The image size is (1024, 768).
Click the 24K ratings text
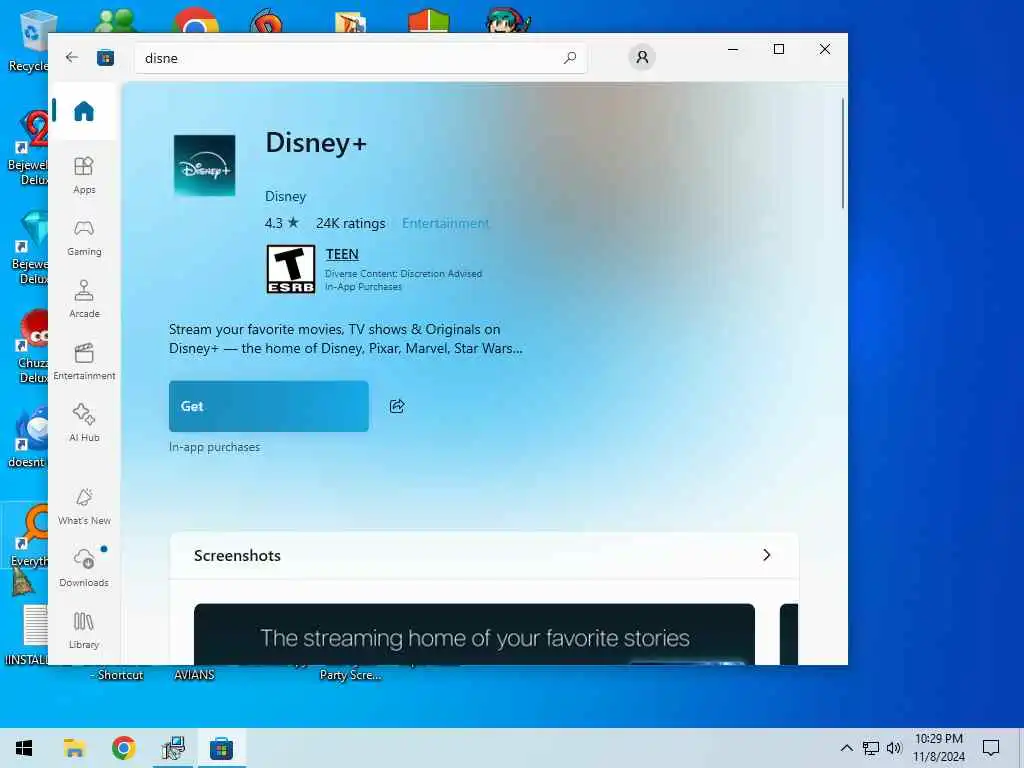click(x=351, y=223)
